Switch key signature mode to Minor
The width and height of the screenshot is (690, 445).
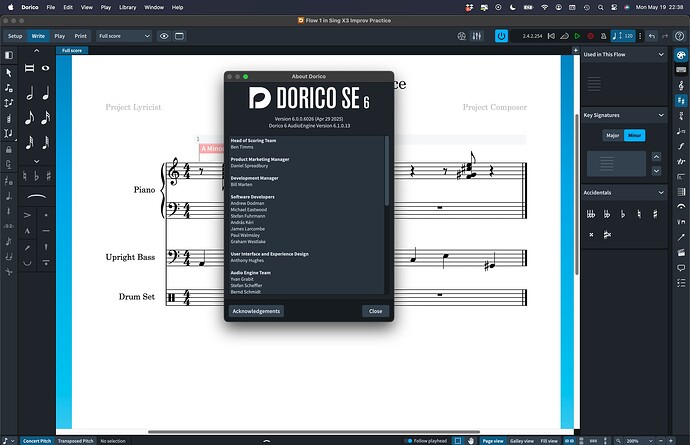pos(635,135)
